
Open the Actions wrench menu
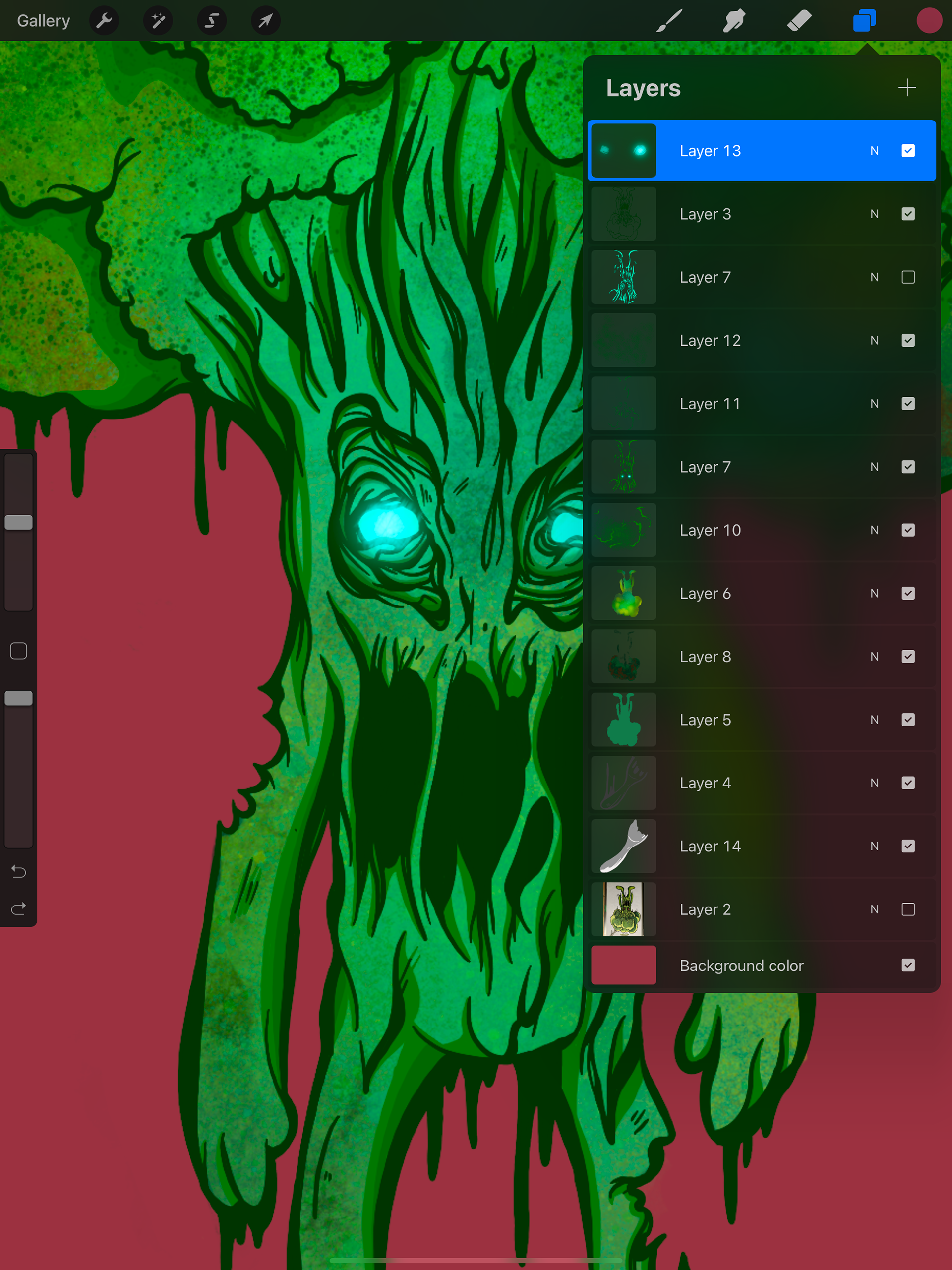[104, 21]
